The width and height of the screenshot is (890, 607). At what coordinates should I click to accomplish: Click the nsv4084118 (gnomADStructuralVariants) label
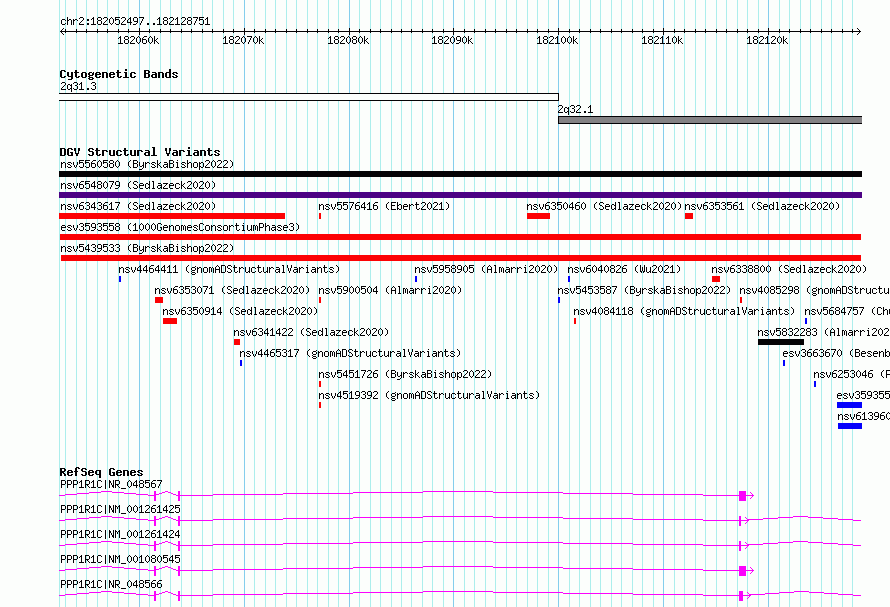click(x=685, y=311)
